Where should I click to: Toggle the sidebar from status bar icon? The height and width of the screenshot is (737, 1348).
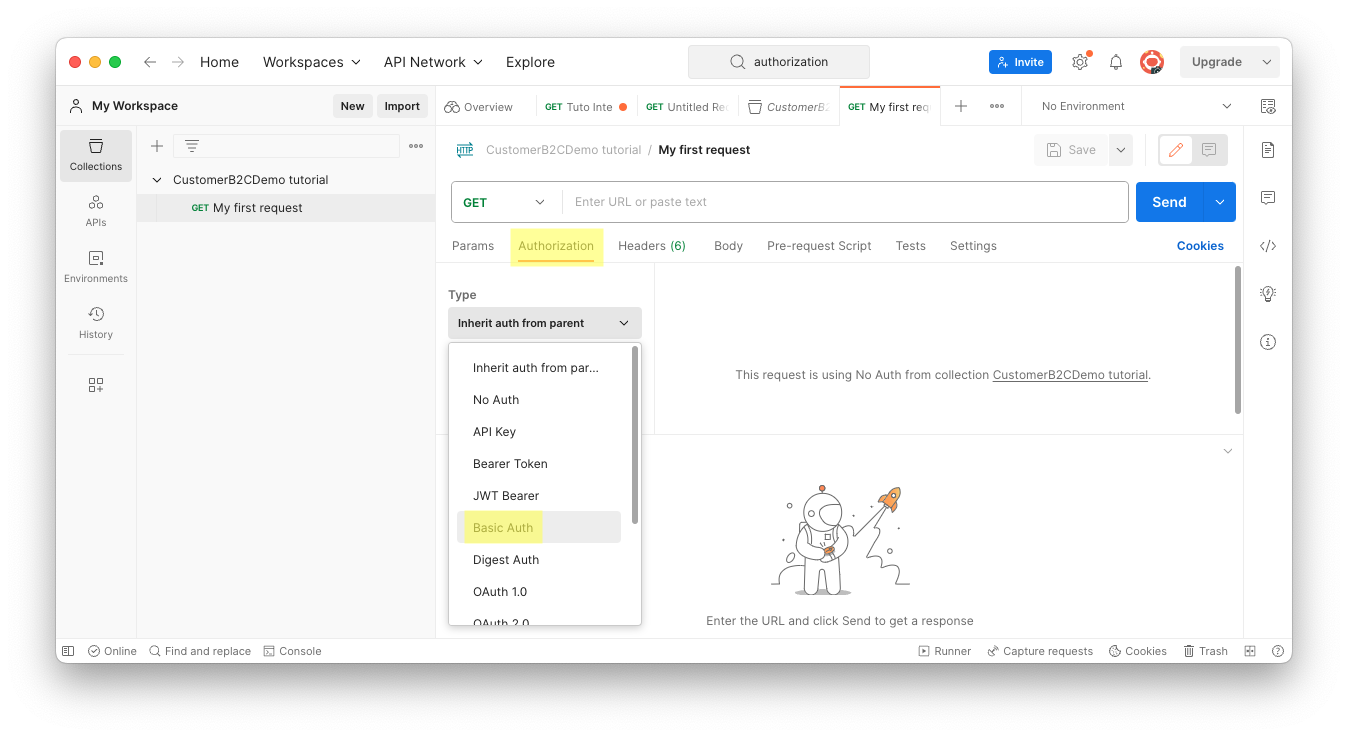point(68,651)
